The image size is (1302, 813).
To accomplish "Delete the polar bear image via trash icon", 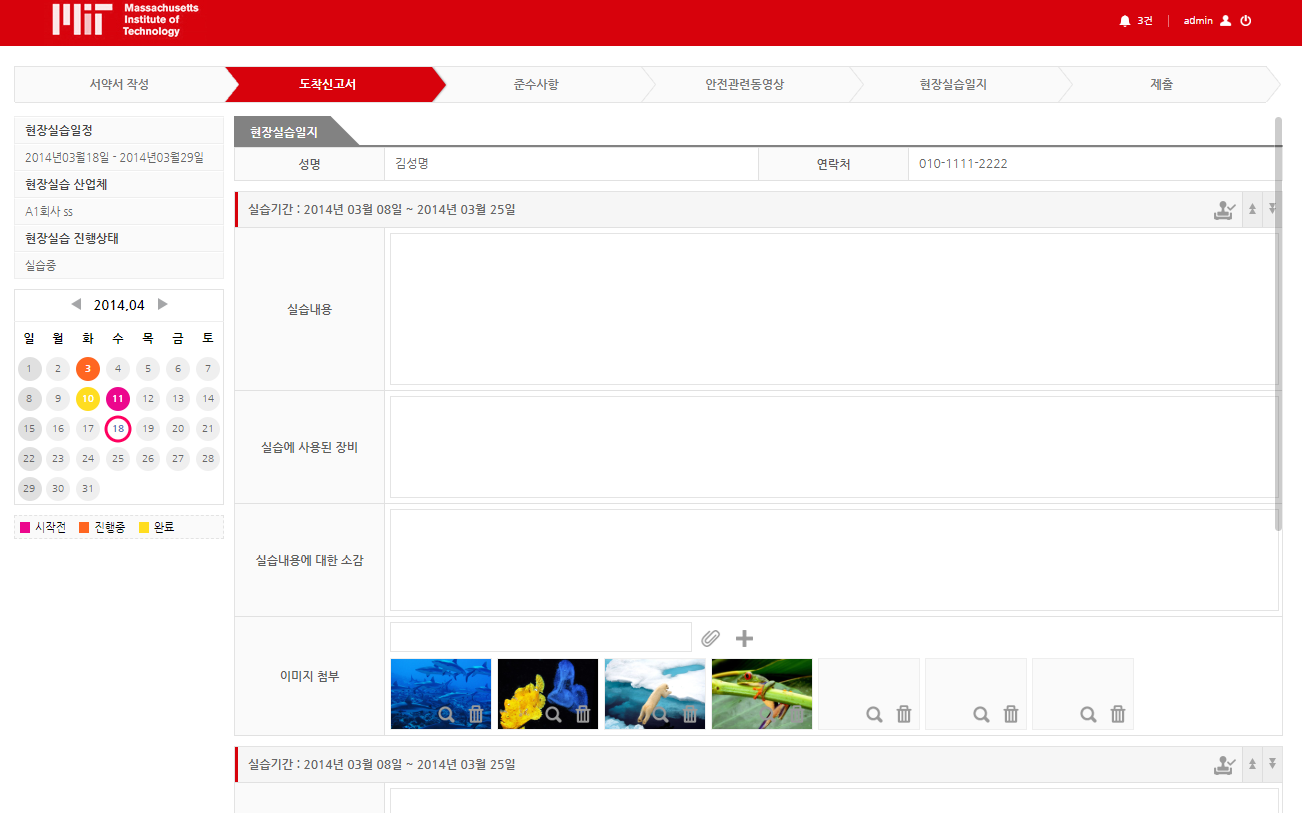I will (x=690, y=714).
